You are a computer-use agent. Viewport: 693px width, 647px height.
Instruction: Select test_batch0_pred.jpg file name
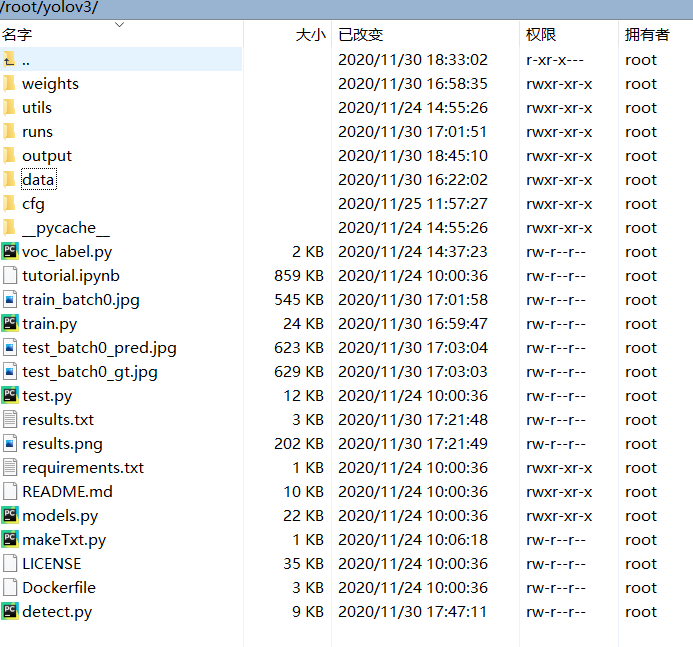pos(99,348)
